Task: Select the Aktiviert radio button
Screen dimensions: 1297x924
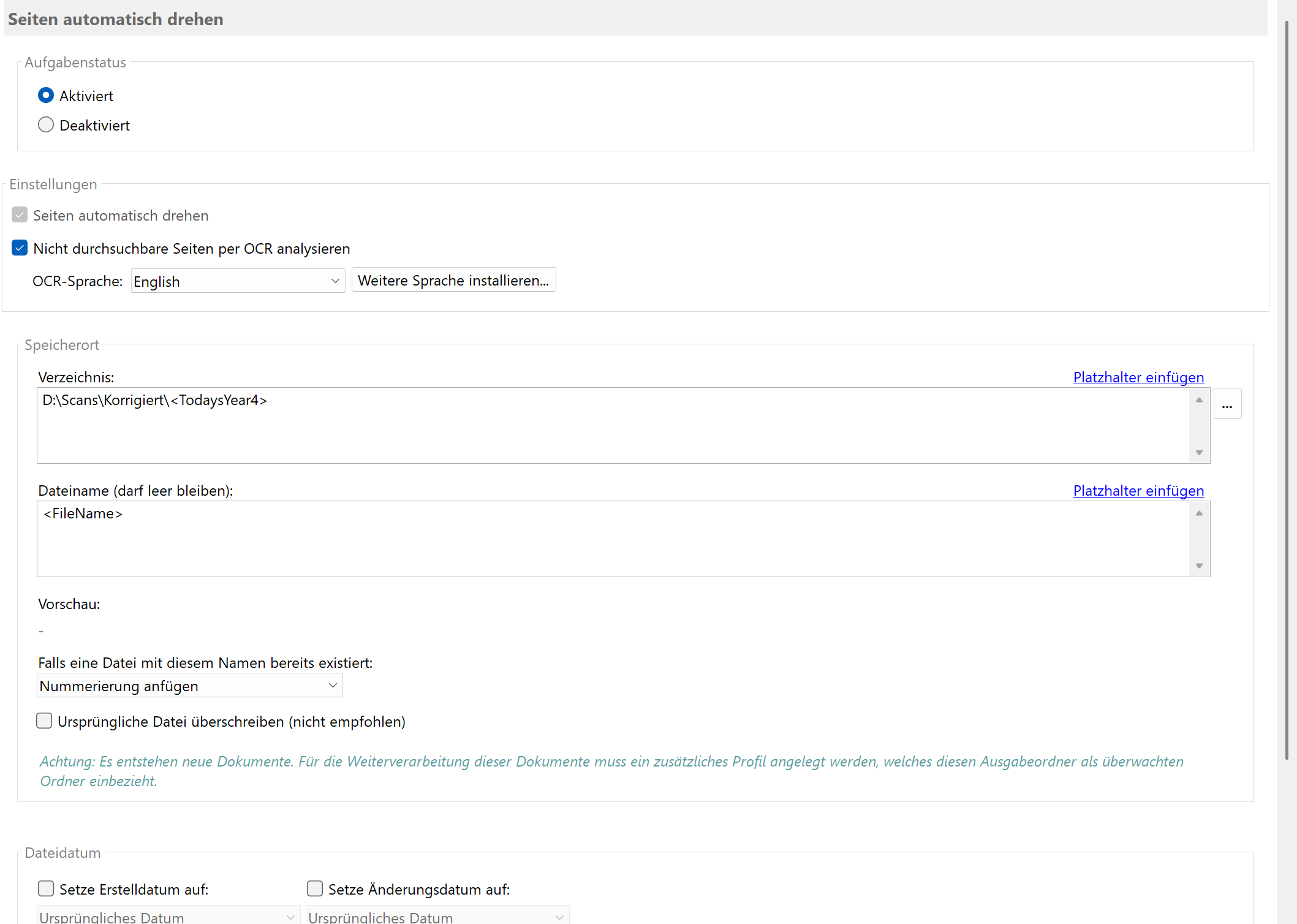Action: 46,96
